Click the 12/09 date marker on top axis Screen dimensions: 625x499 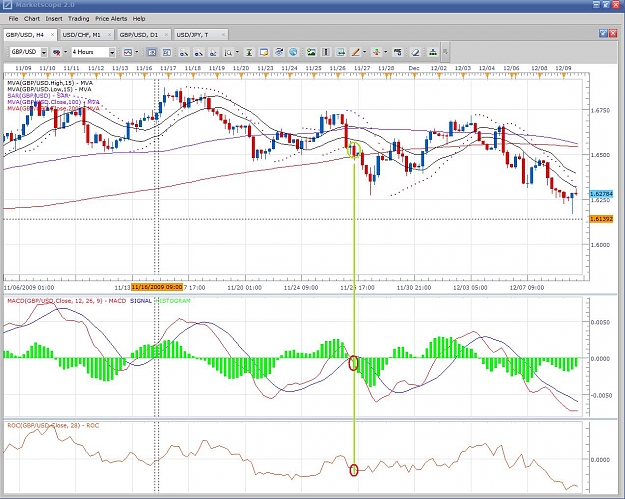pos(563,68)
